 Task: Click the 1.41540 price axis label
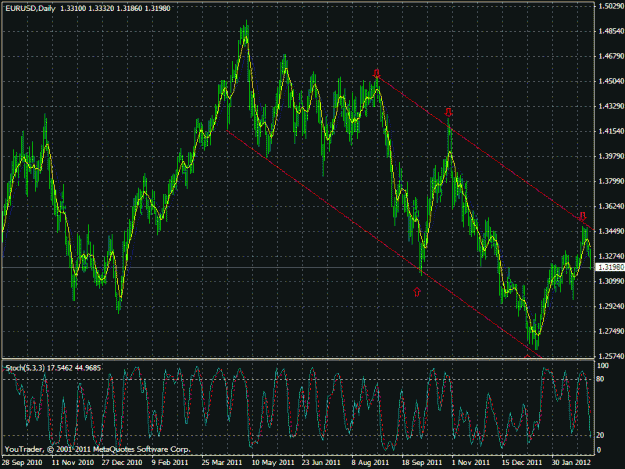tap(611, 131)
